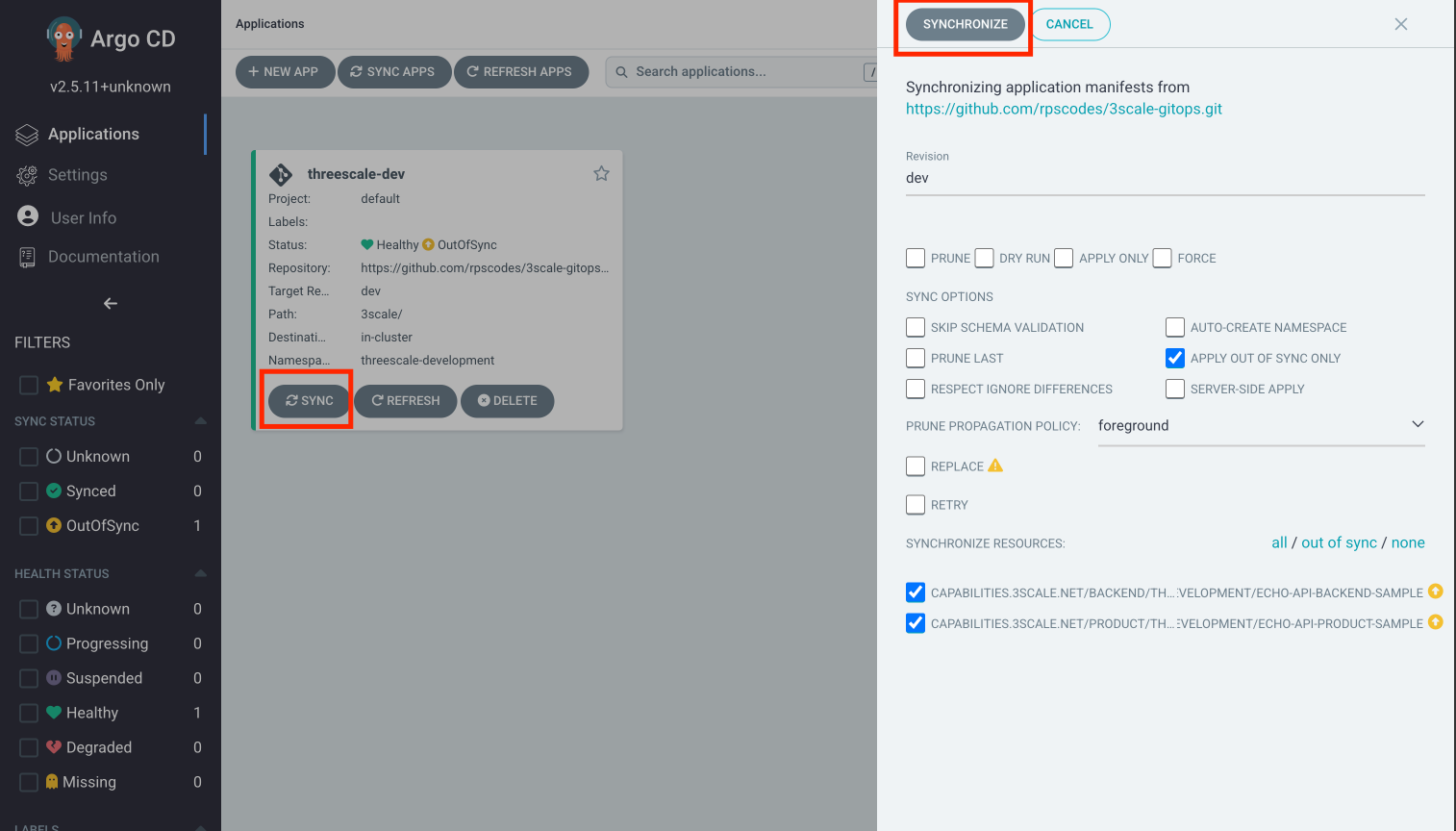Check the Degraded health filter
This screenshot has width=1456, height=831.
(29, 747)
